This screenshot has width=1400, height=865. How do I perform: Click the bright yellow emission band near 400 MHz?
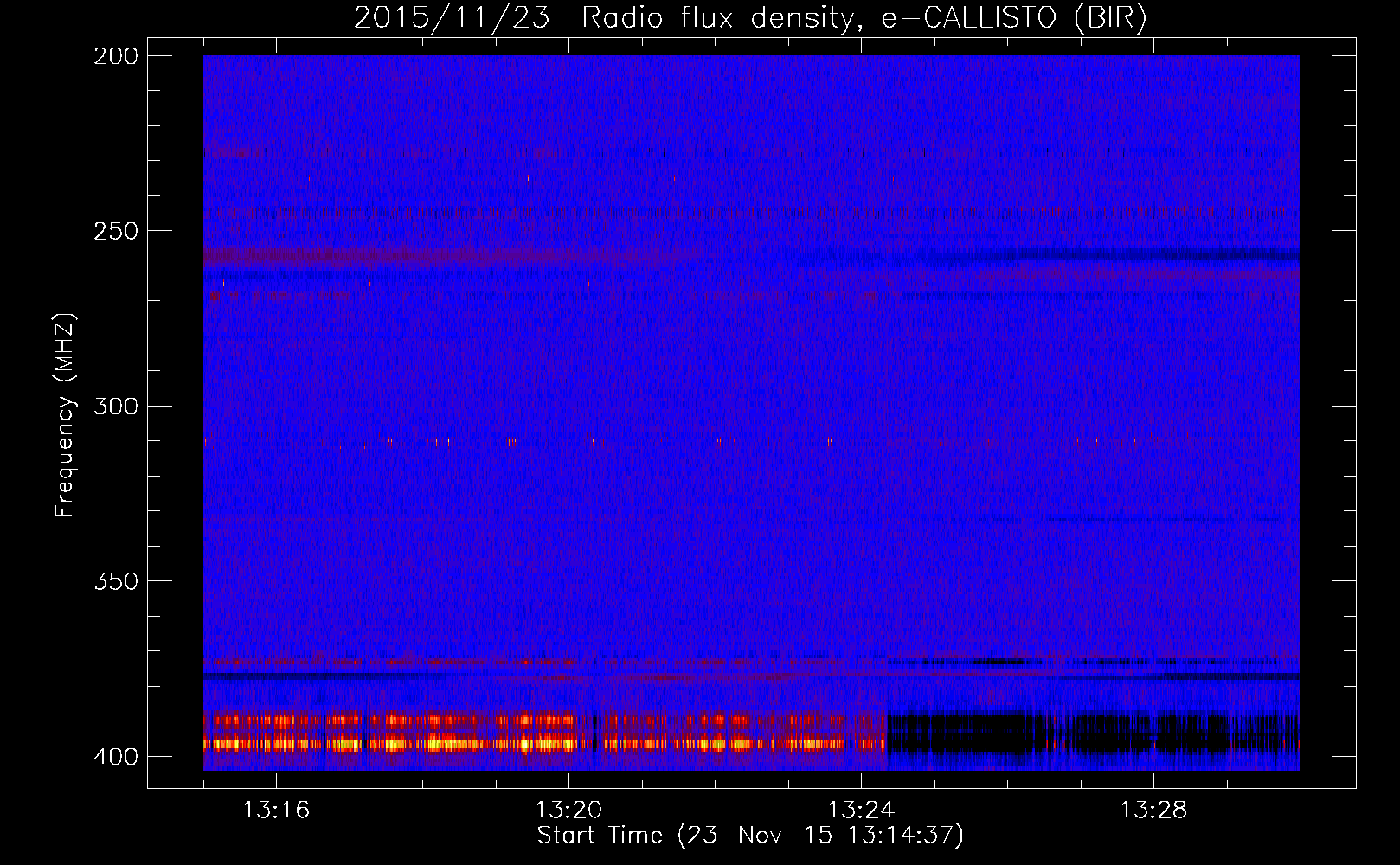pos(545,743)
